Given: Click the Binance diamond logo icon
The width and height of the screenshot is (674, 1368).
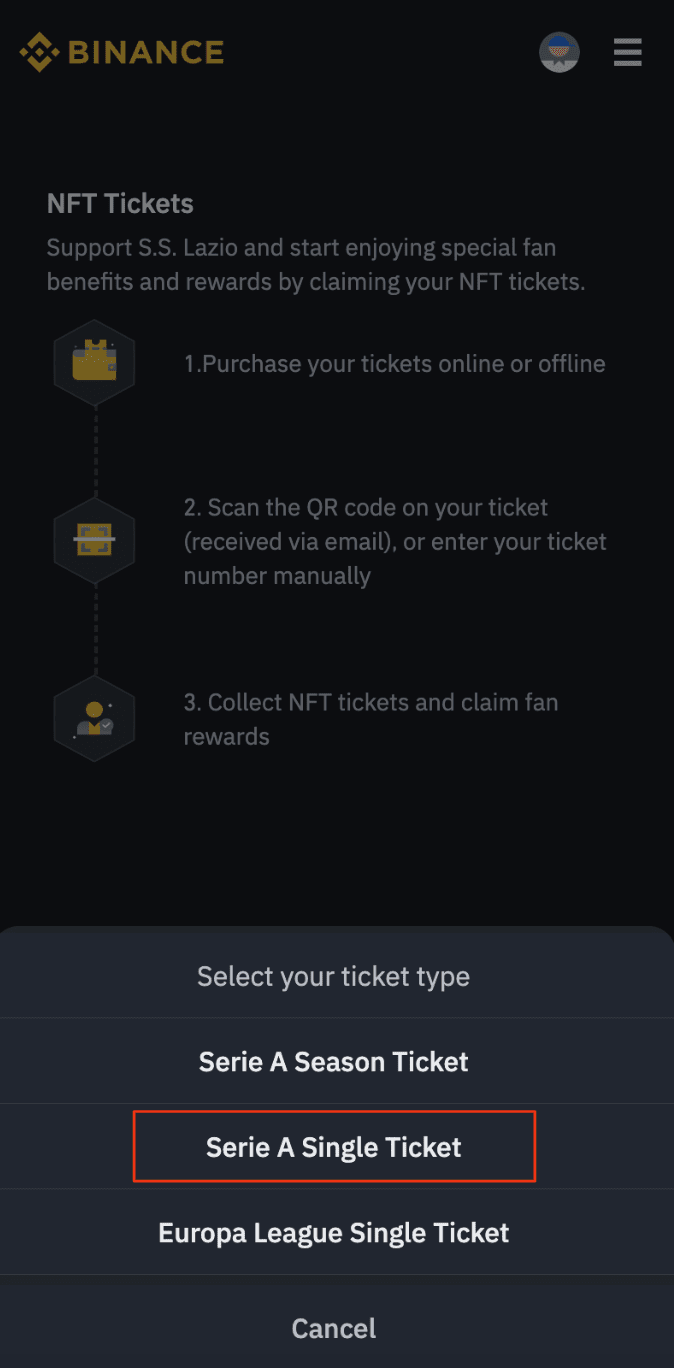Looking at the screenshot, I should pyautogui.click(x=40, y=52).
